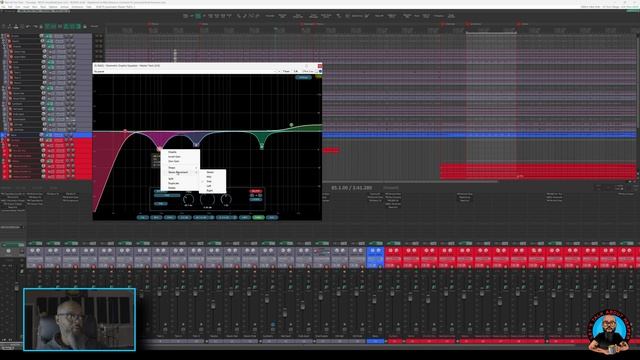
Task: Click the New Project toolbar icon
Action: tap(3, 26)
